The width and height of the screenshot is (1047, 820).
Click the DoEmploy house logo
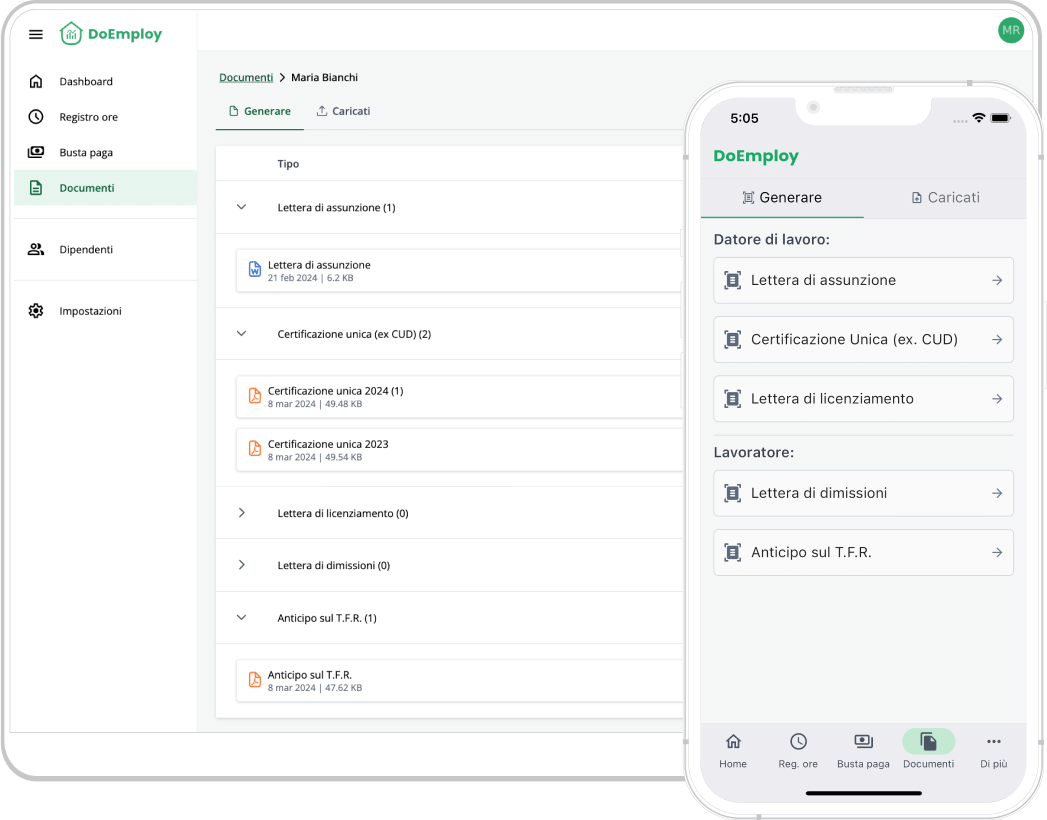click(x=71, y=34)
